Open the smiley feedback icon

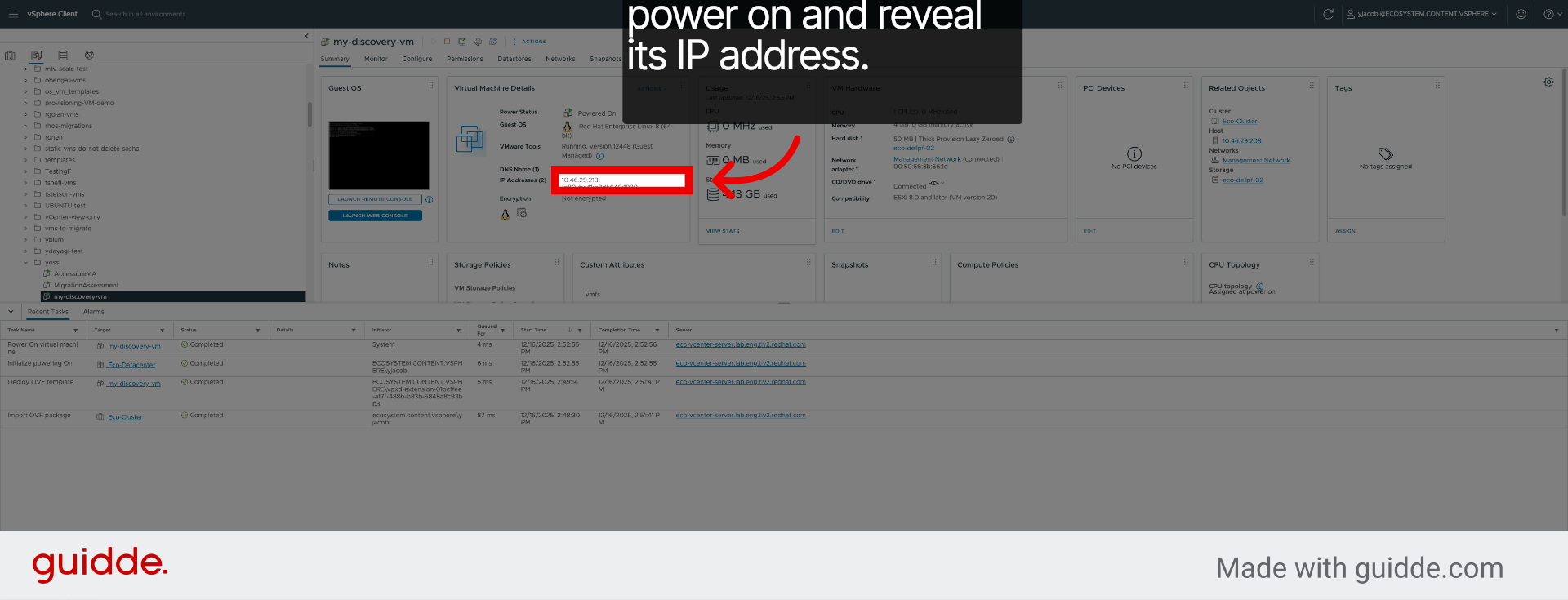1521,14
